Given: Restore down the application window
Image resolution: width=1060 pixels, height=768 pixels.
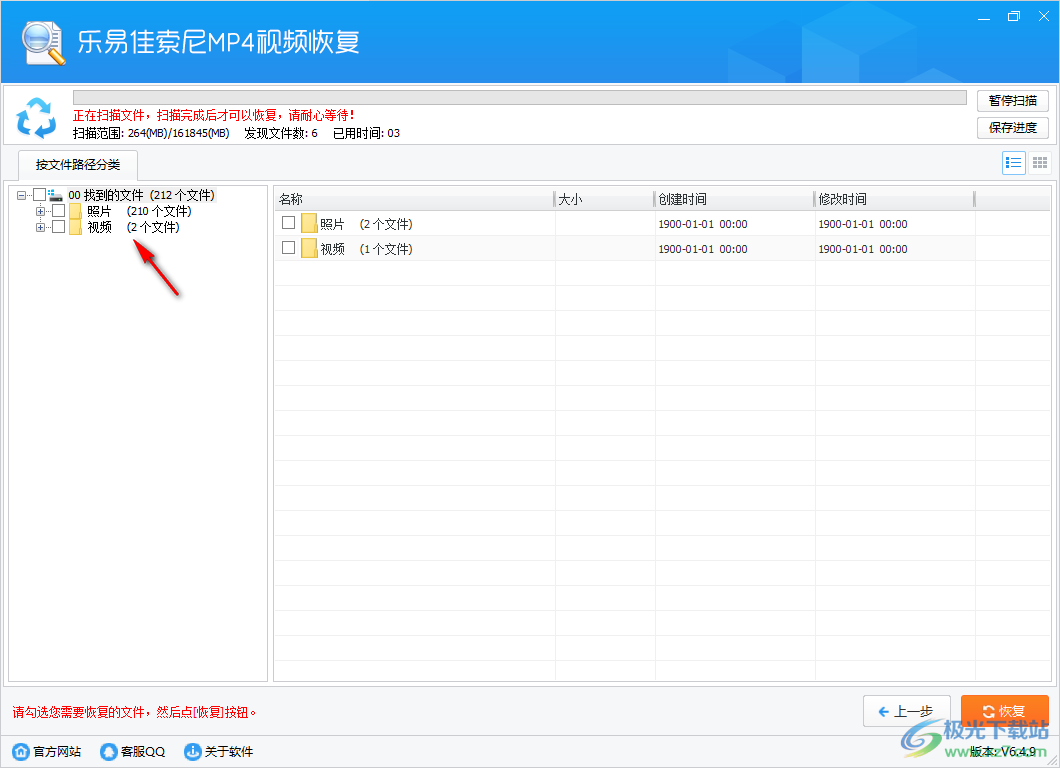Looking at the screenshot, I should 1014,17.
